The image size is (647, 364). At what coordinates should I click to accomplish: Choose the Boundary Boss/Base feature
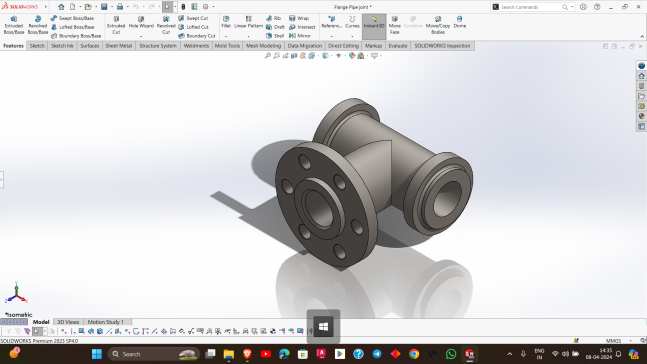tap(76, 36)
